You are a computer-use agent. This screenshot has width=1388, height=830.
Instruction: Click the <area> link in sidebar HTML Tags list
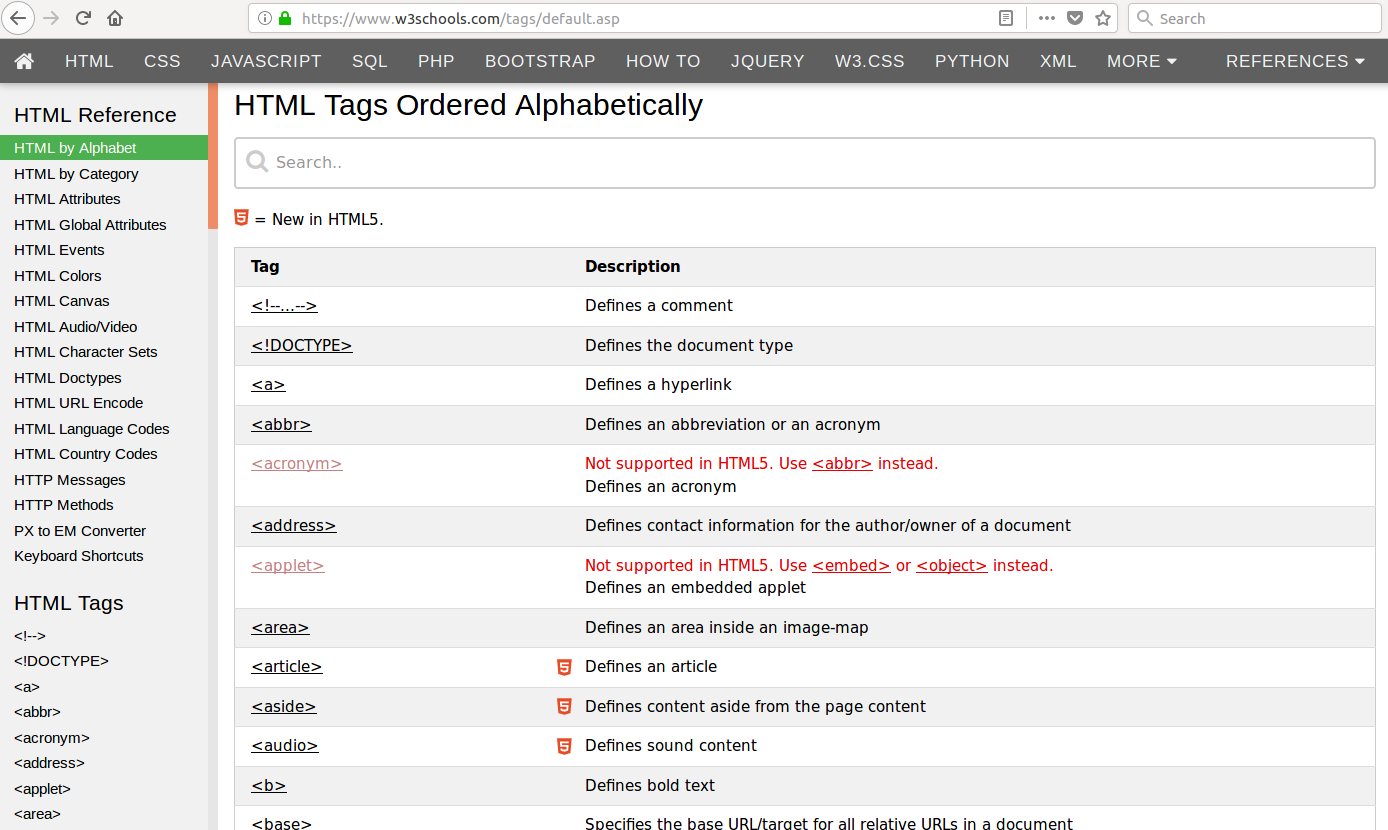(x=37, y=814)
